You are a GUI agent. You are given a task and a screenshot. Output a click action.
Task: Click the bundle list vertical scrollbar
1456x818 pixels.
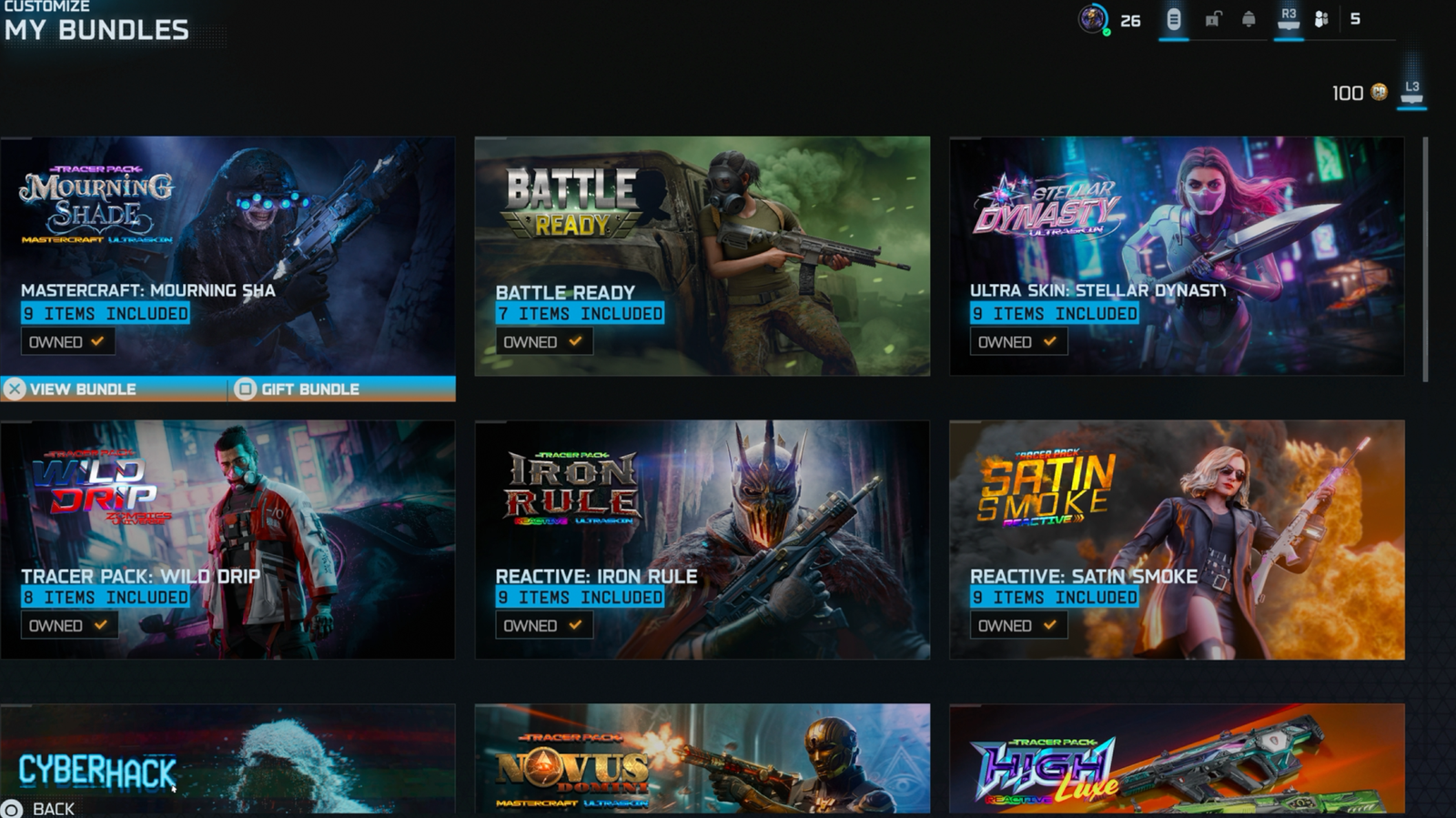1425,259
